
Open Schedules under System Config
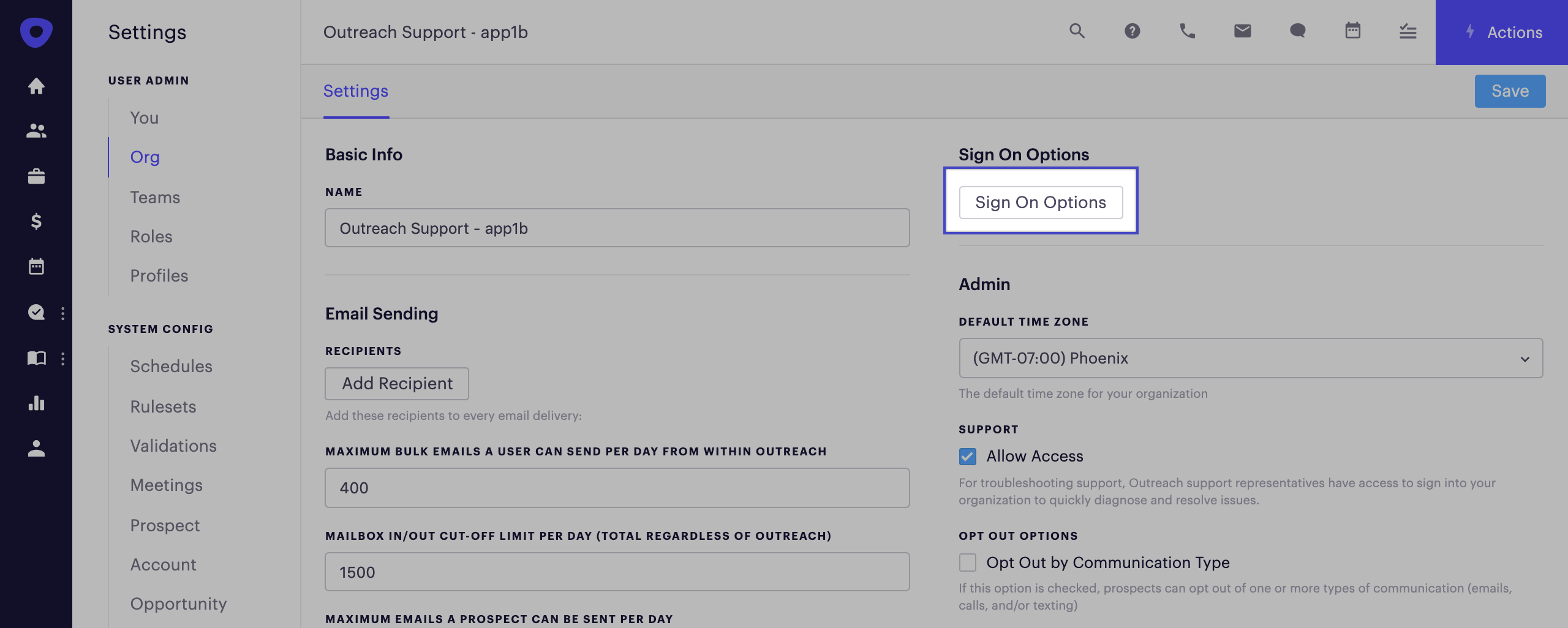coord(171,366)
